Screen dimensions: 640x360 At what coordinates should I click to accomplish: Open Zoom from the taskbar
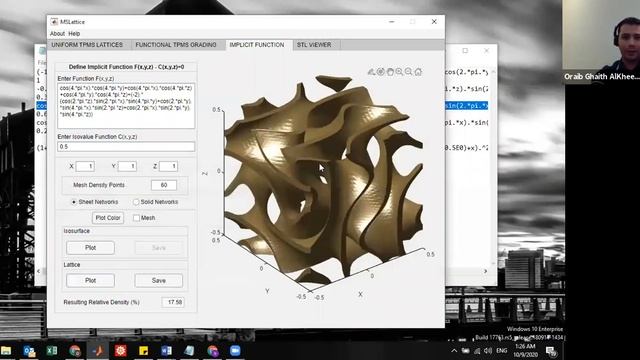coord(235,351)
